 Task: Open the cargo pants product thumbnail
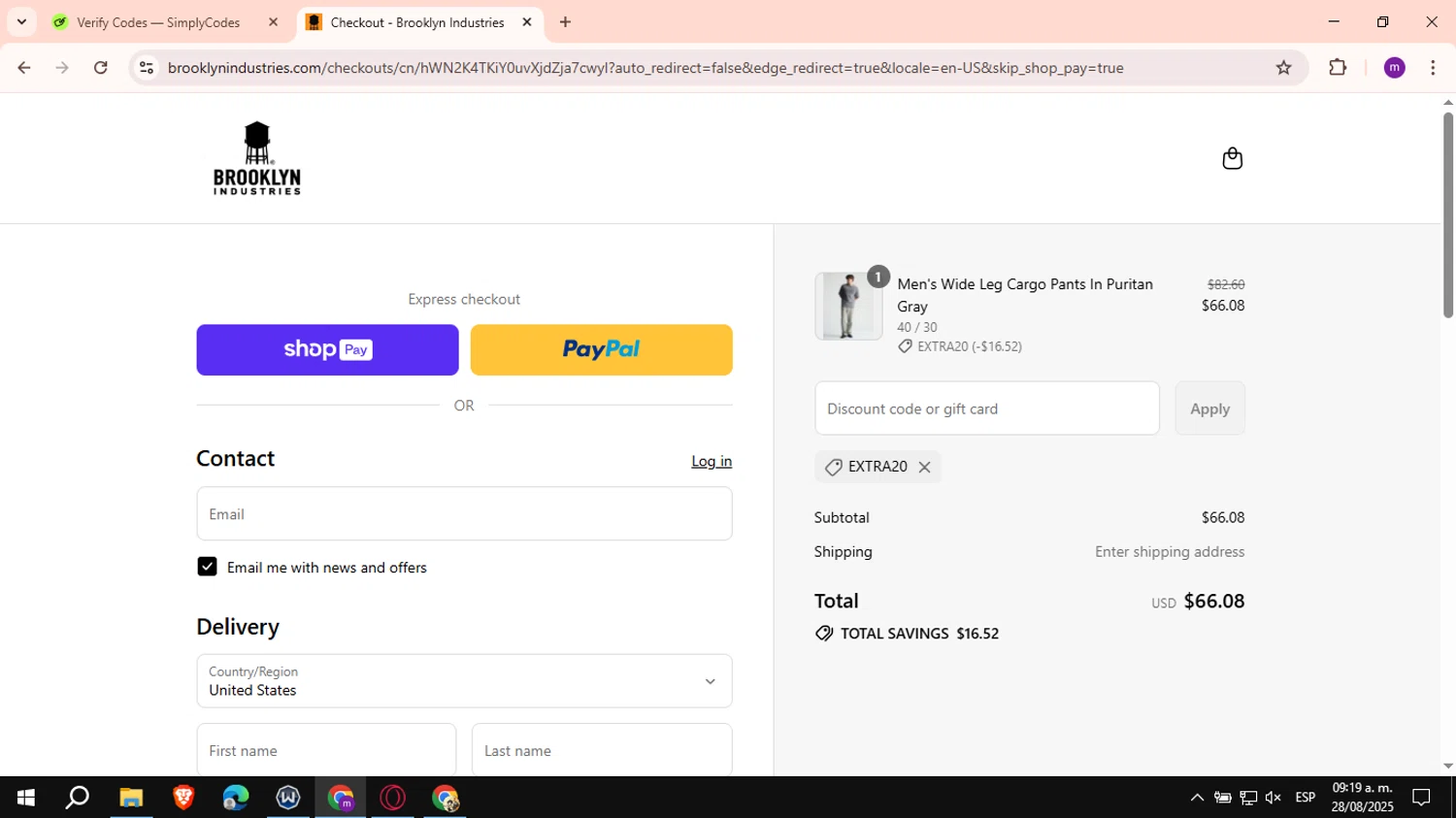pos(848,306)
